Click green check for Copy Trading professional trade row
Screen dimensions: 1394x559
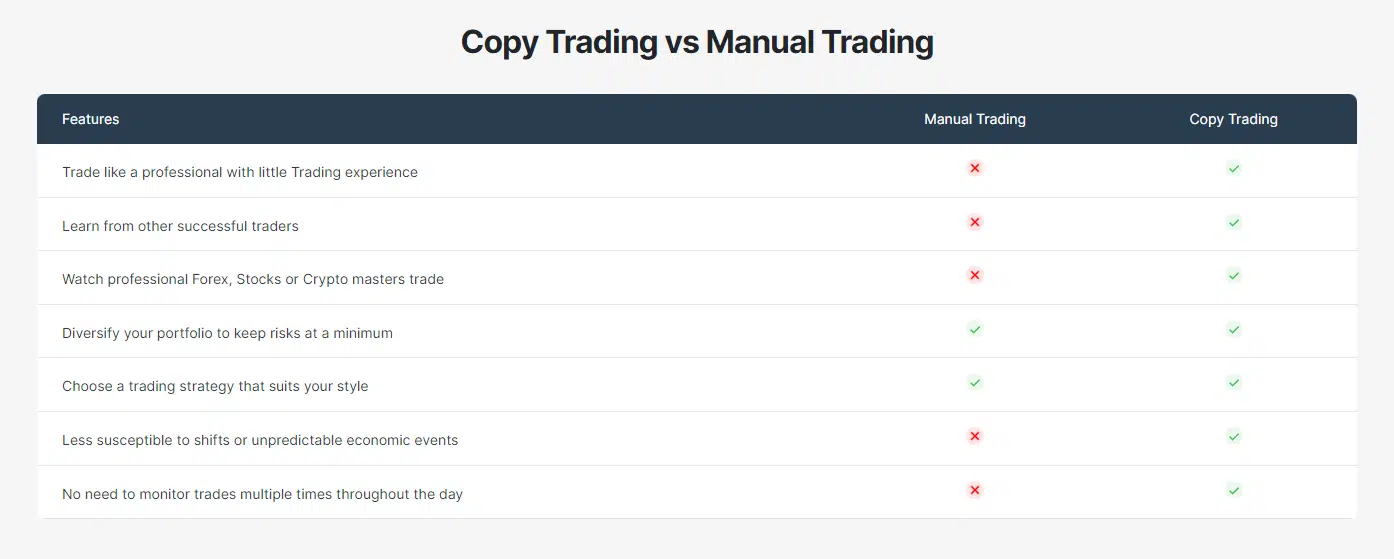pos(1233,168)
